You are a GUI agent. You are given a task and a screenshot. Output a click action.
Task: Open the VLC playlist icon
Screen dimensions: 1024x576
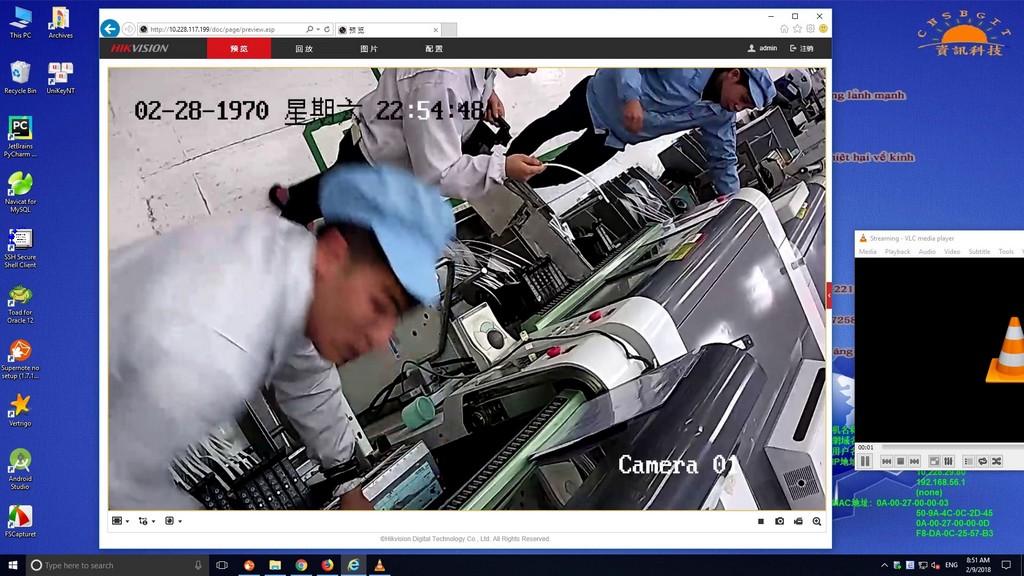(x=968, y=461)
